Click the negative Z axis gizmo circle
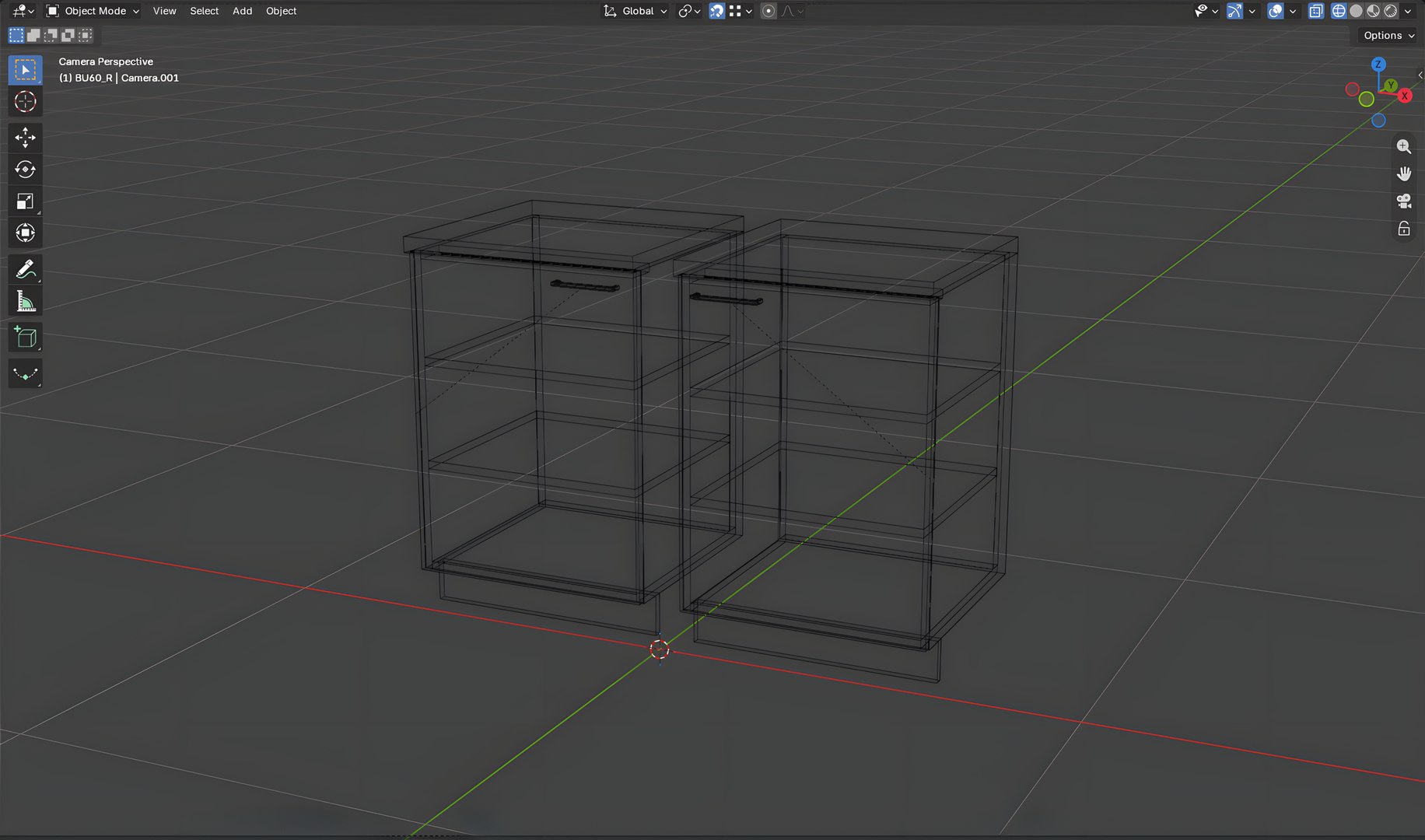This screenshot has height=840, width=1425. tap(1378, 121)
